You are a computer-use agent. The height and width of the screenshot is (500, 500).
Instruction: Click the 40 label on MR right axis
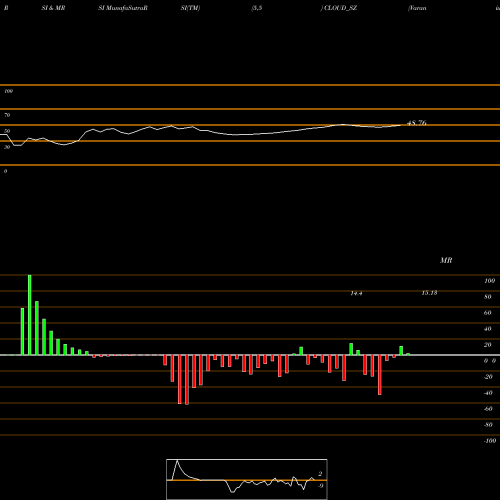(x=488, y=329)
